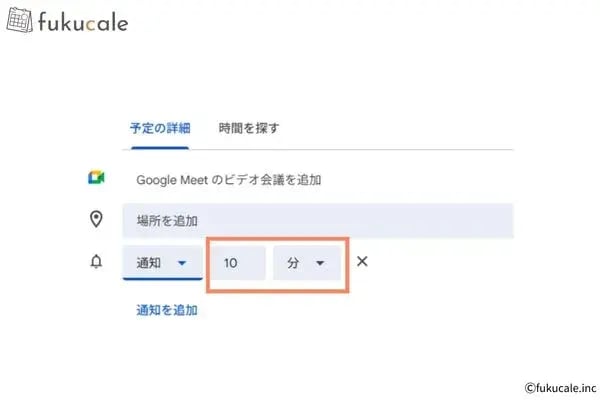Screen dimensions: 600x400
Task: Expand the 分 unit dropdown arrow
Action: pyautogui.click(x=320, y=263)
